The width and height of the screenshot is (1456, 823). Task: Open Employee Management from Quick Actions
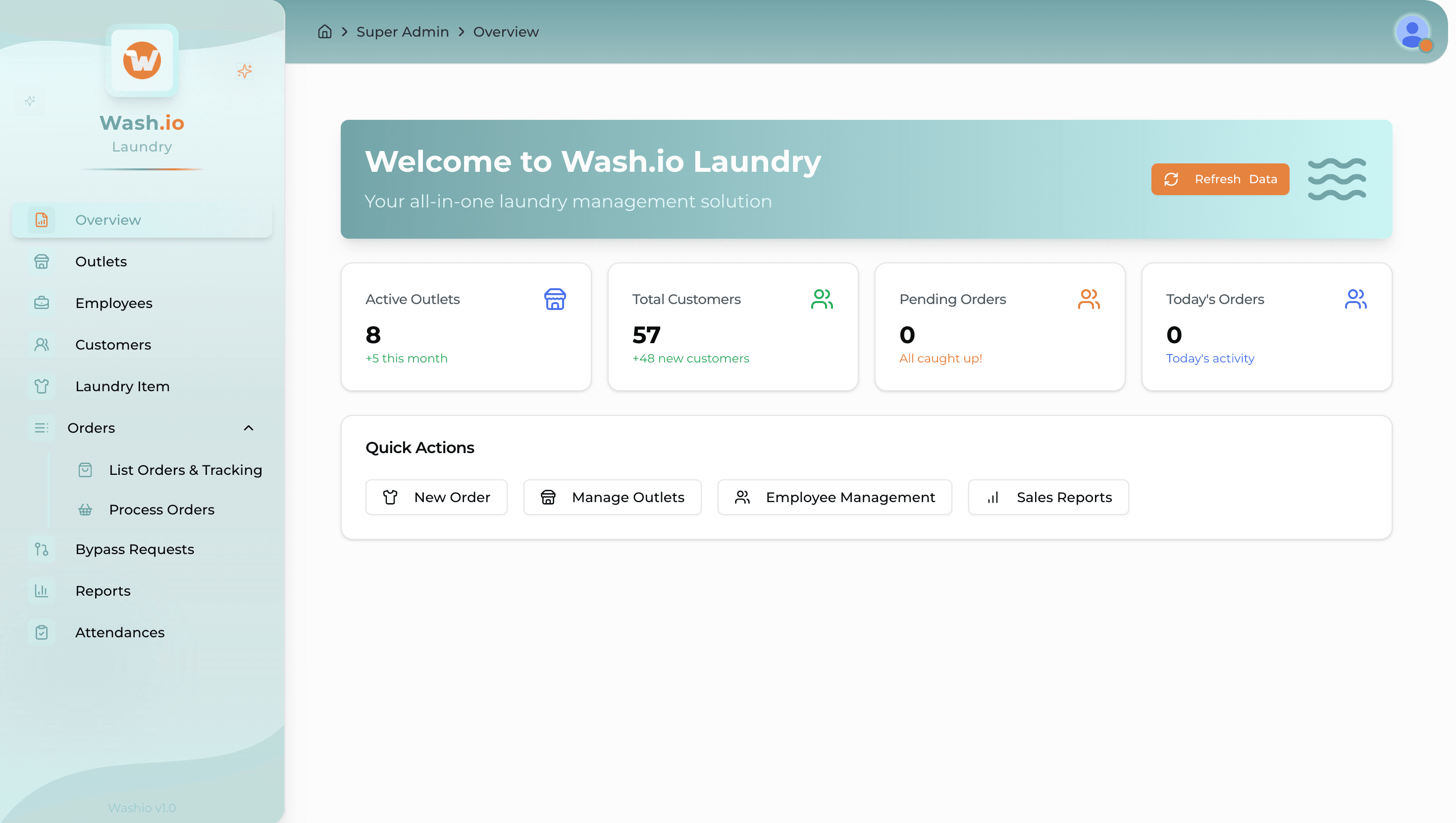coord(834,497)
